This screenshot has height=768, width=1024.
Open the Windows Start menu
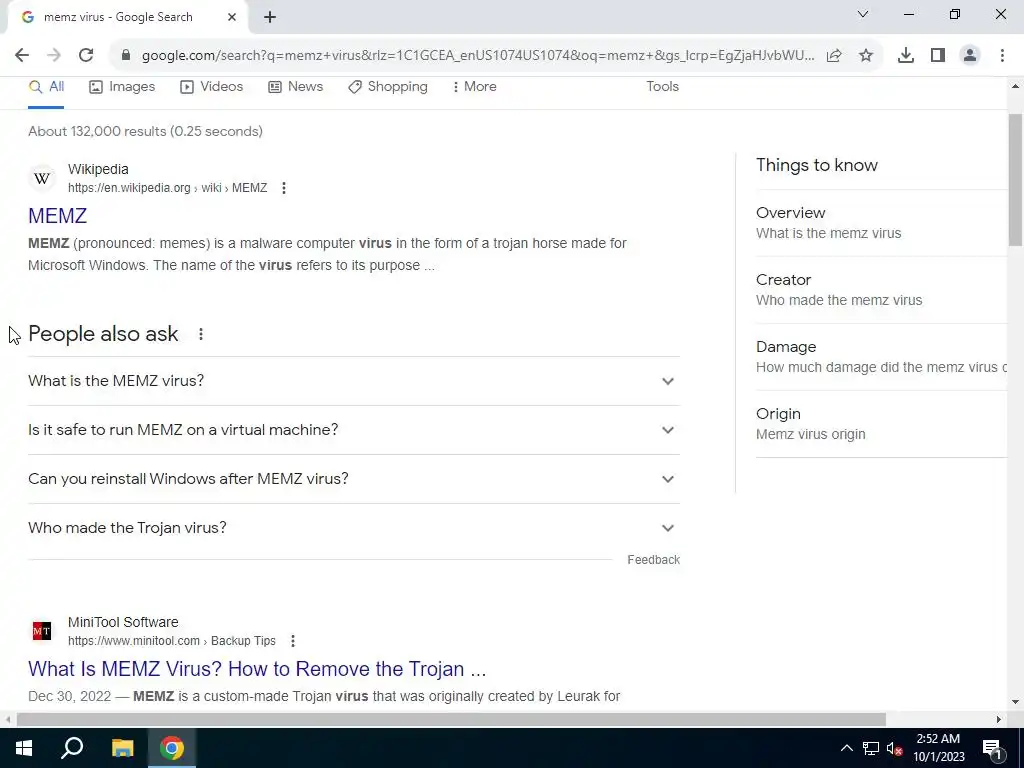point(24,748)
